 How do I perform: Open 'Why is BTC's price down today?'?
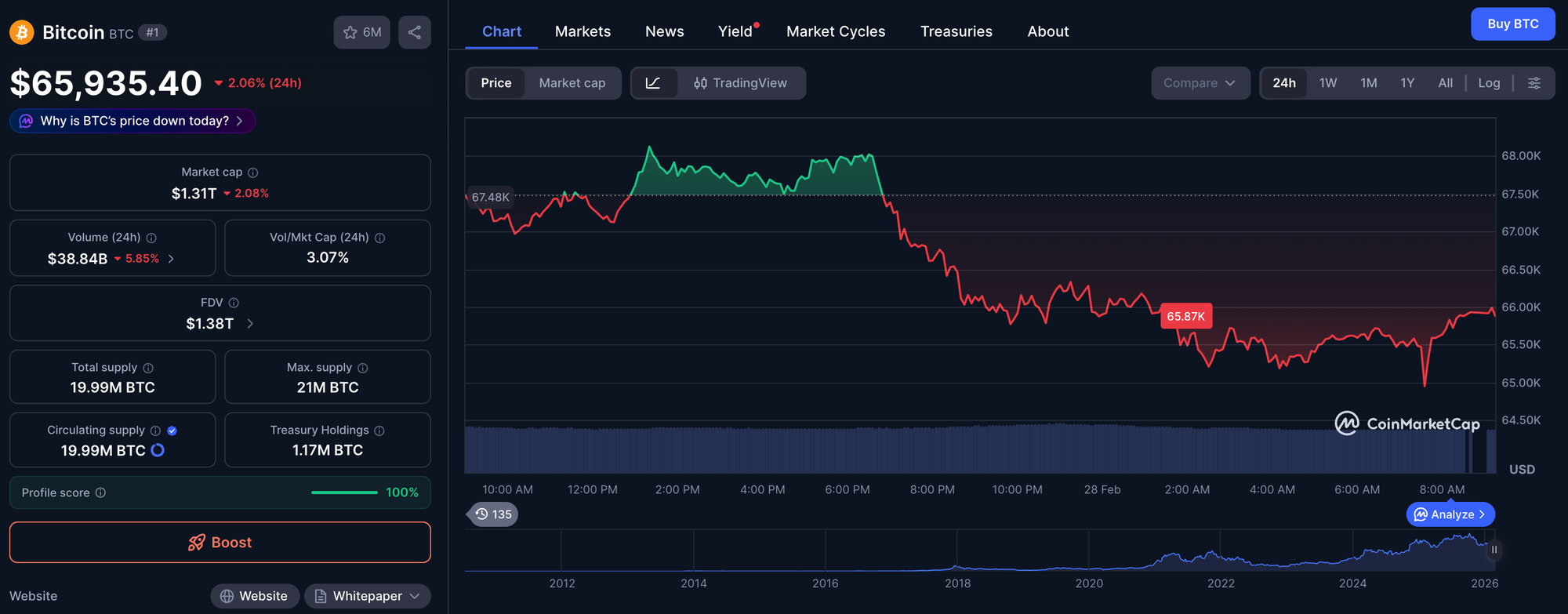tap(133, 121)
